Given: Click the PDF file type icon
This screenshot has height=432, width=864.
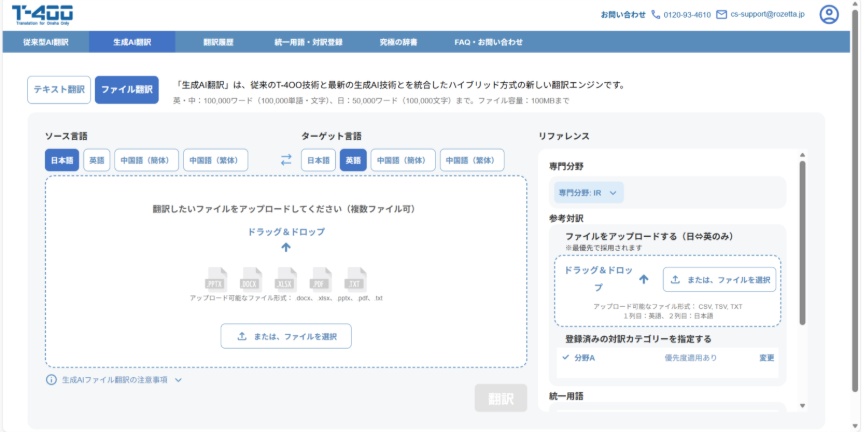Looking at the screenshot, I should click(321, 278).
